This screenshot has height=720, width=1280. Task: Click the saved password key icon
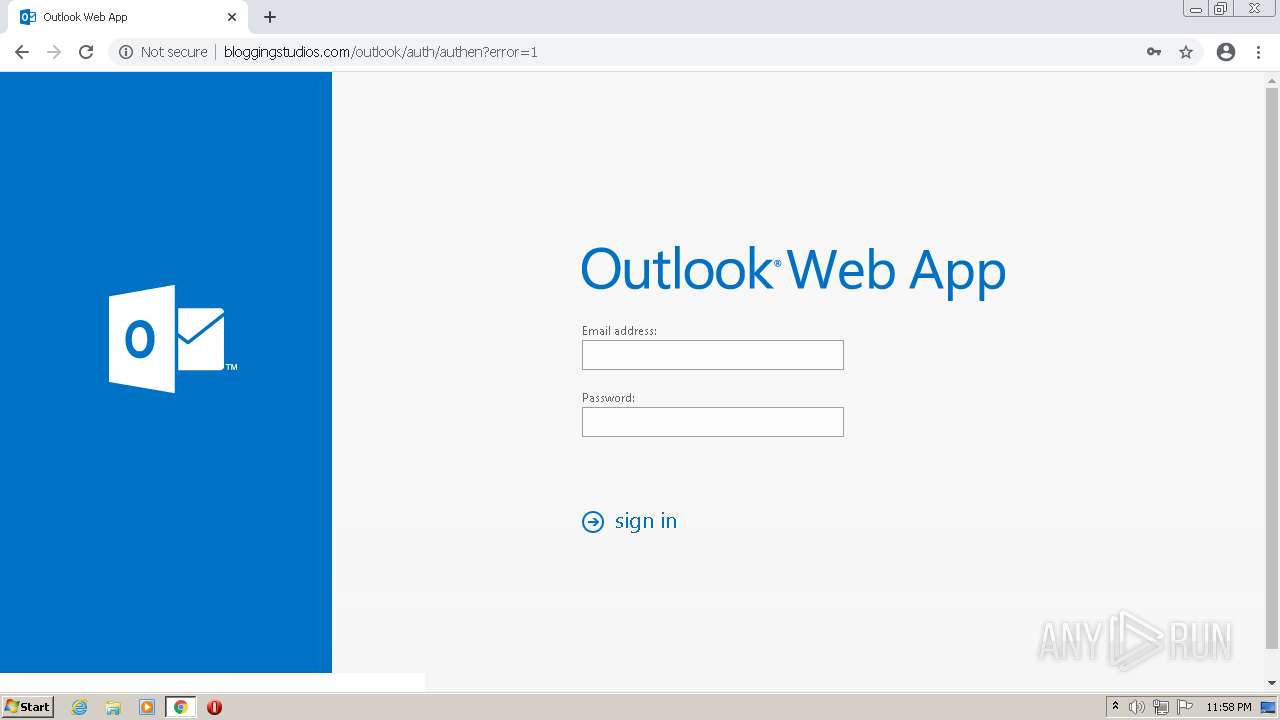tap(1154, 52)
